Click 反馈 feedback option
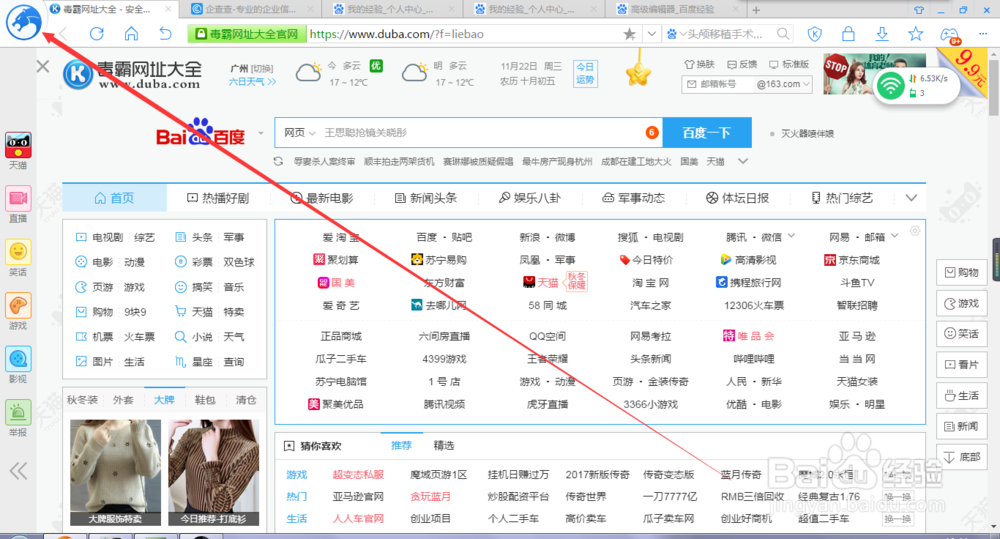1000x539 pixels. click(x=742, y=64)
